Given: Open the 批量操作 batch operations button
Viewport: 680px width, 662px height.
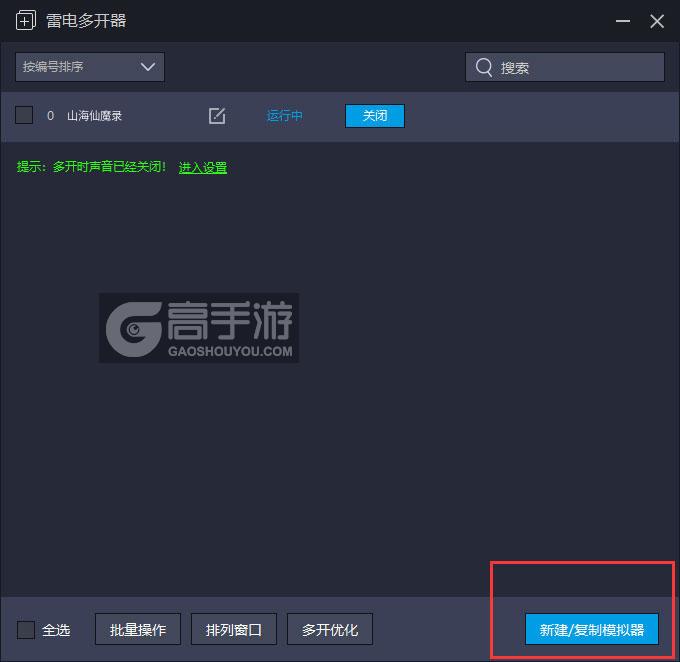Looking at the screenshot, I should (x=138, y=629).
